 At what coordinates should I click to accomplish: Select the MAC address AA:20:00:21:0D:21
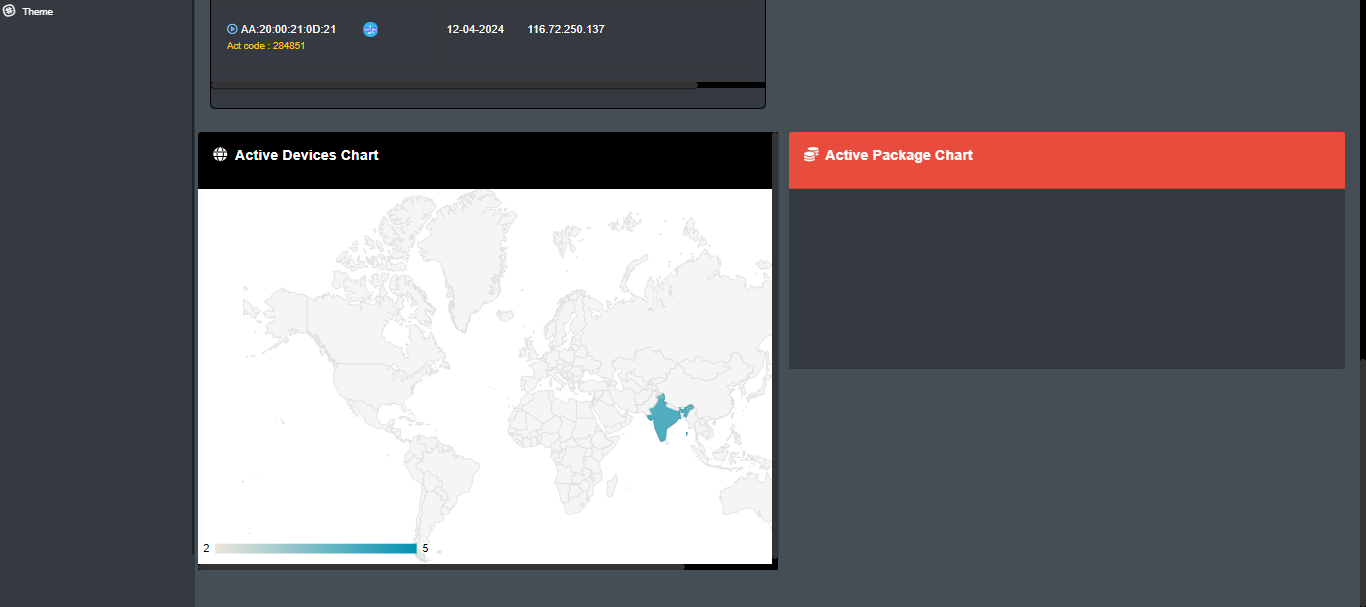point(288,29)
